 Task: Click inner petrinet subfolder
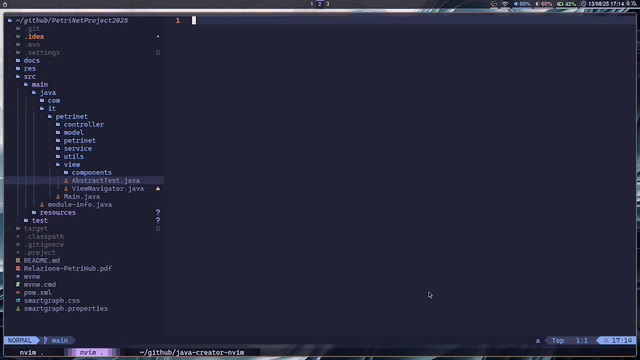pyautogui.click(x=79, y=140)
